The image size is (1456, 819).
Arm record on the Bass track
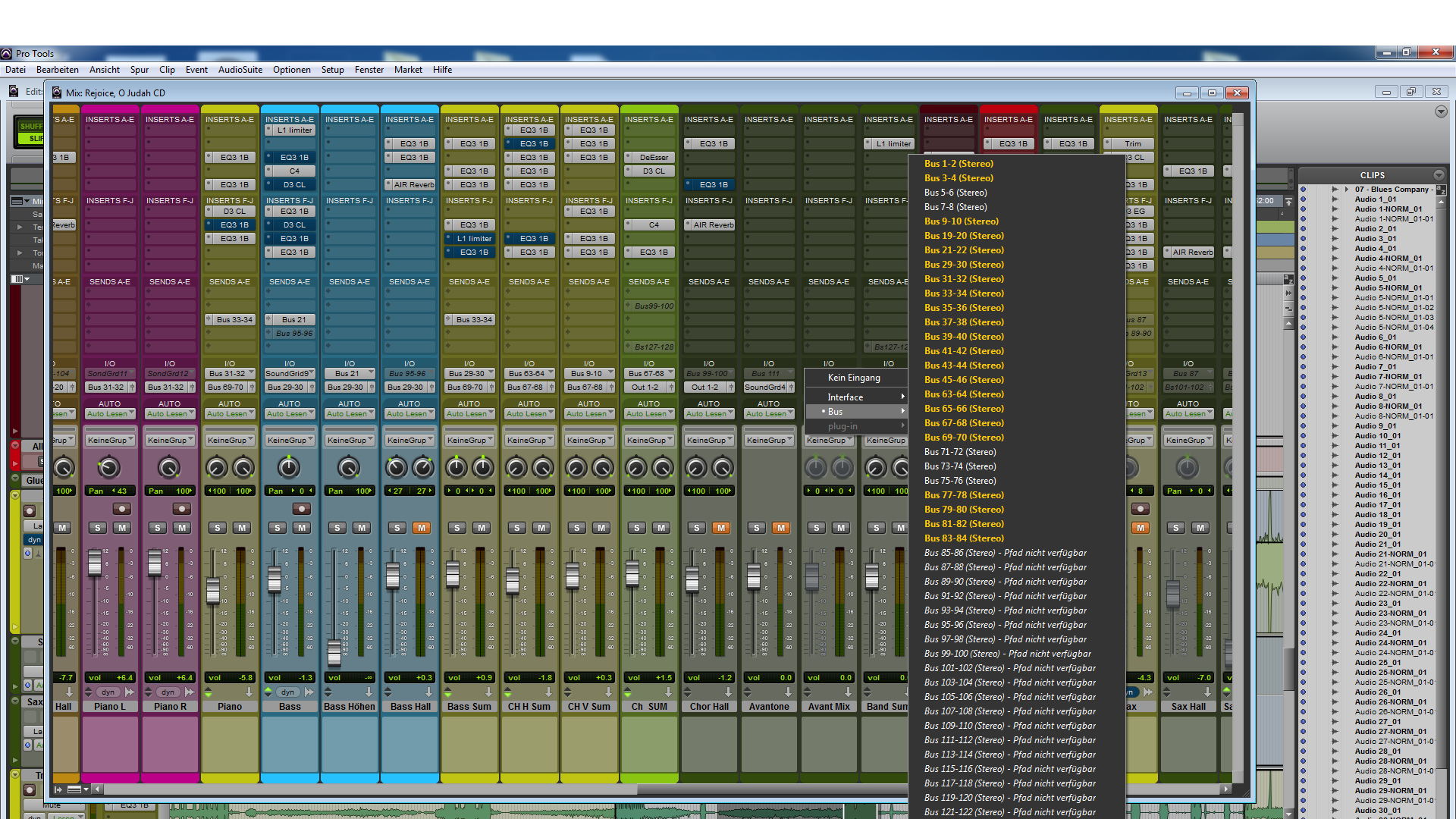(301, 509)
